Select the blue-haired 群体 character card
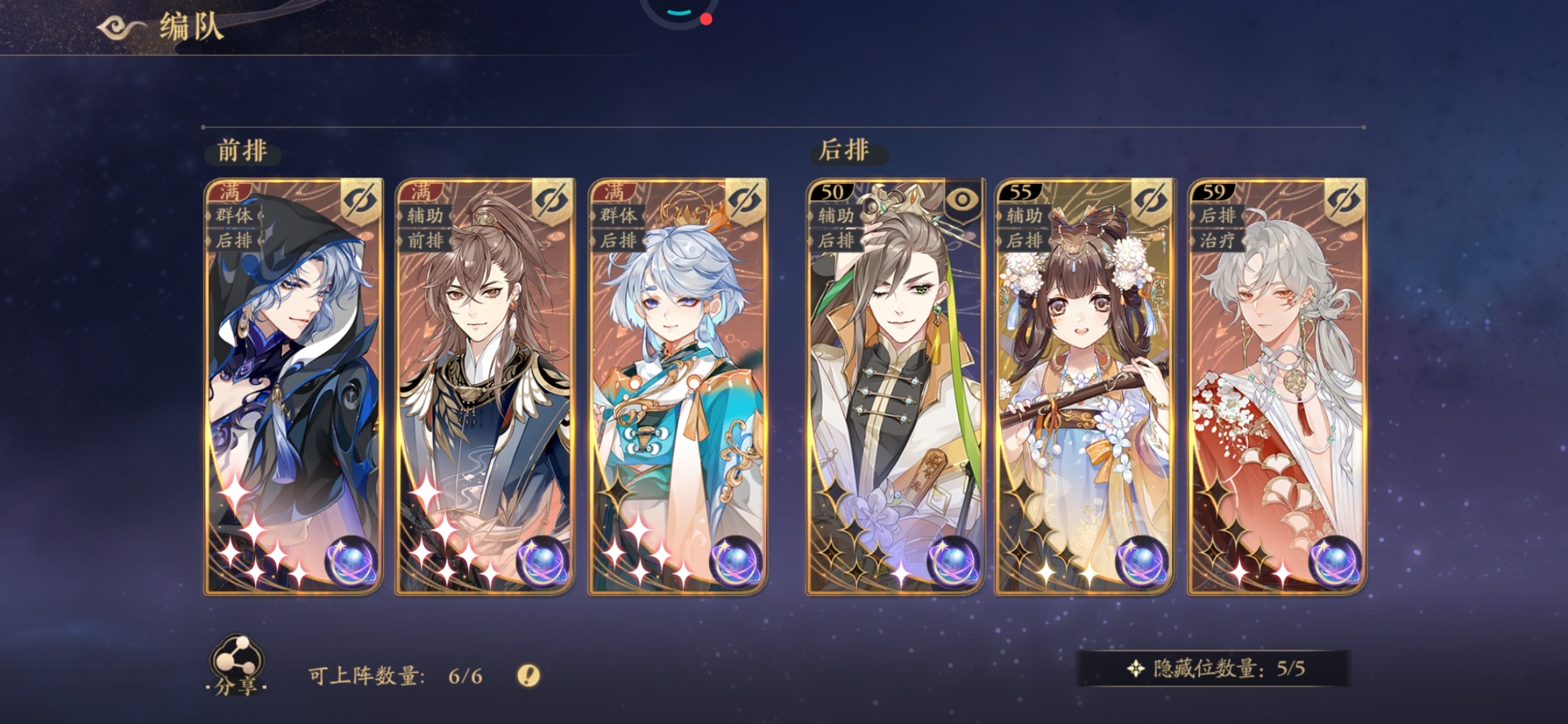 [678, 387]
